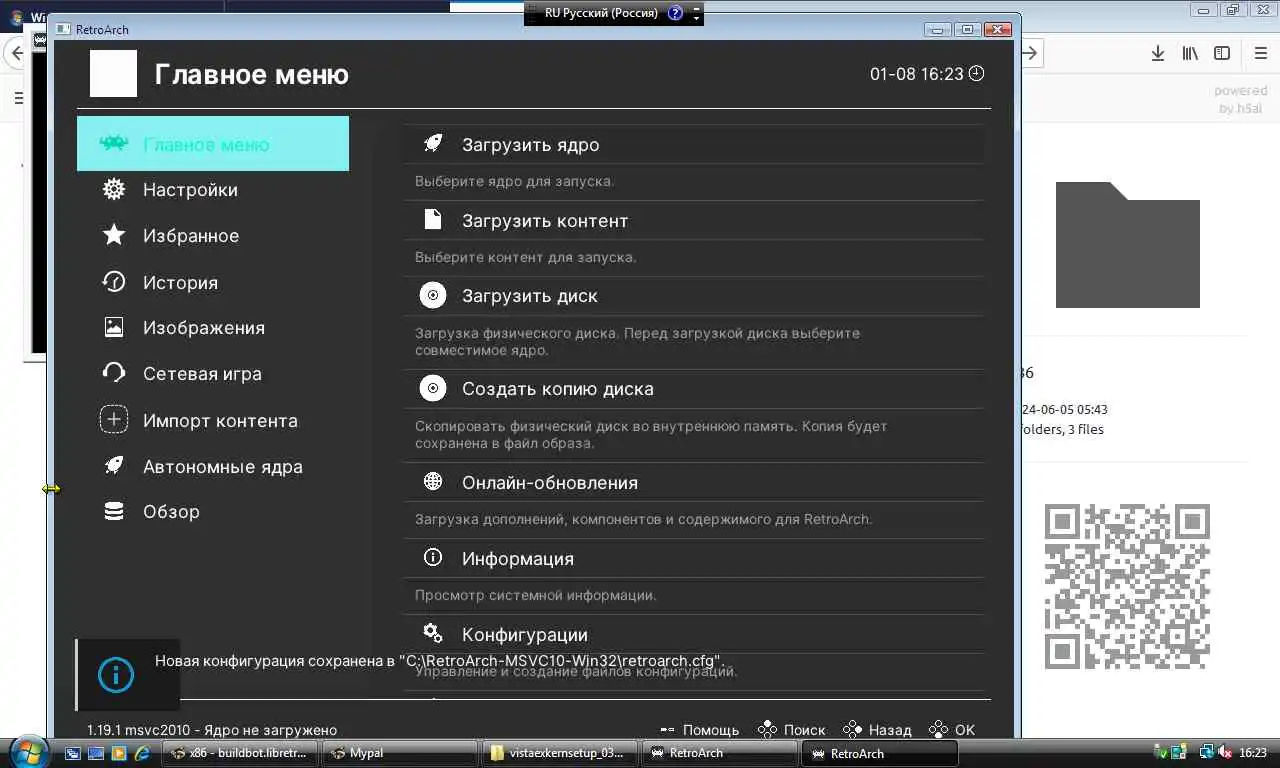This screenshot has height=768, width=1280.
Task: Click the Главное меню invader icon in sidebar
Action: 113,143
